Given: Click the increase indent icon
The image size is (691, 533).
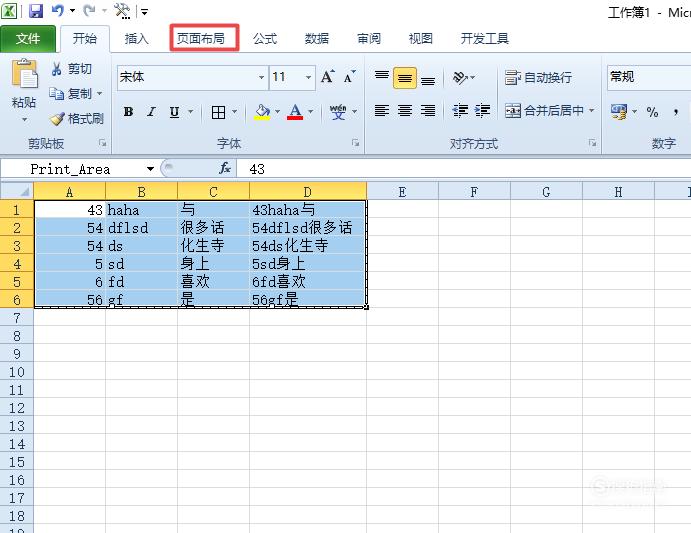Looking at the screenshot, I should coord(483,110).
